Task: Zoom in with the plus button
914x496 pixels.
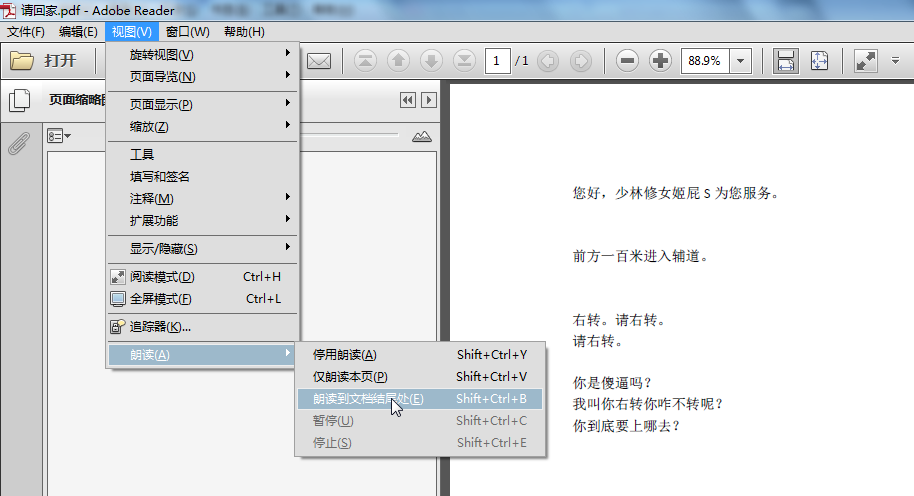Action: point(660,61)
